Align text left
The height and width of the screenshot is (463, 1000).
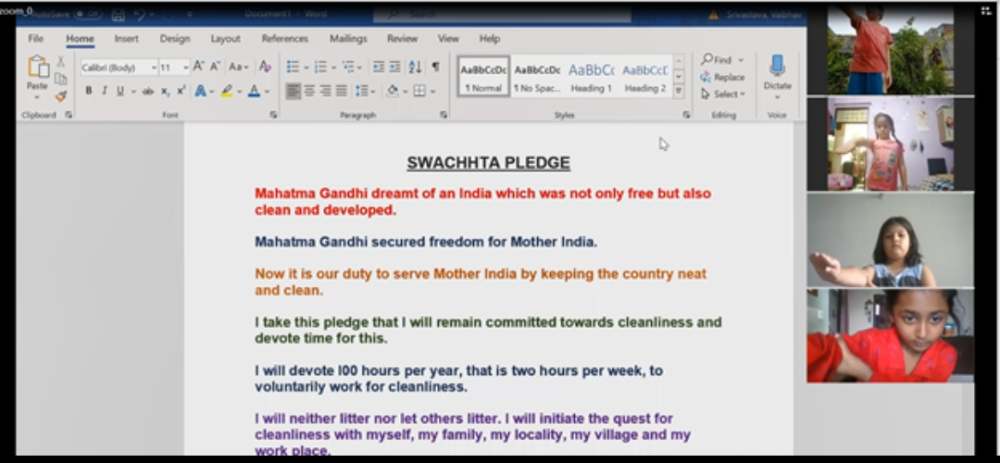click(293, 91)
